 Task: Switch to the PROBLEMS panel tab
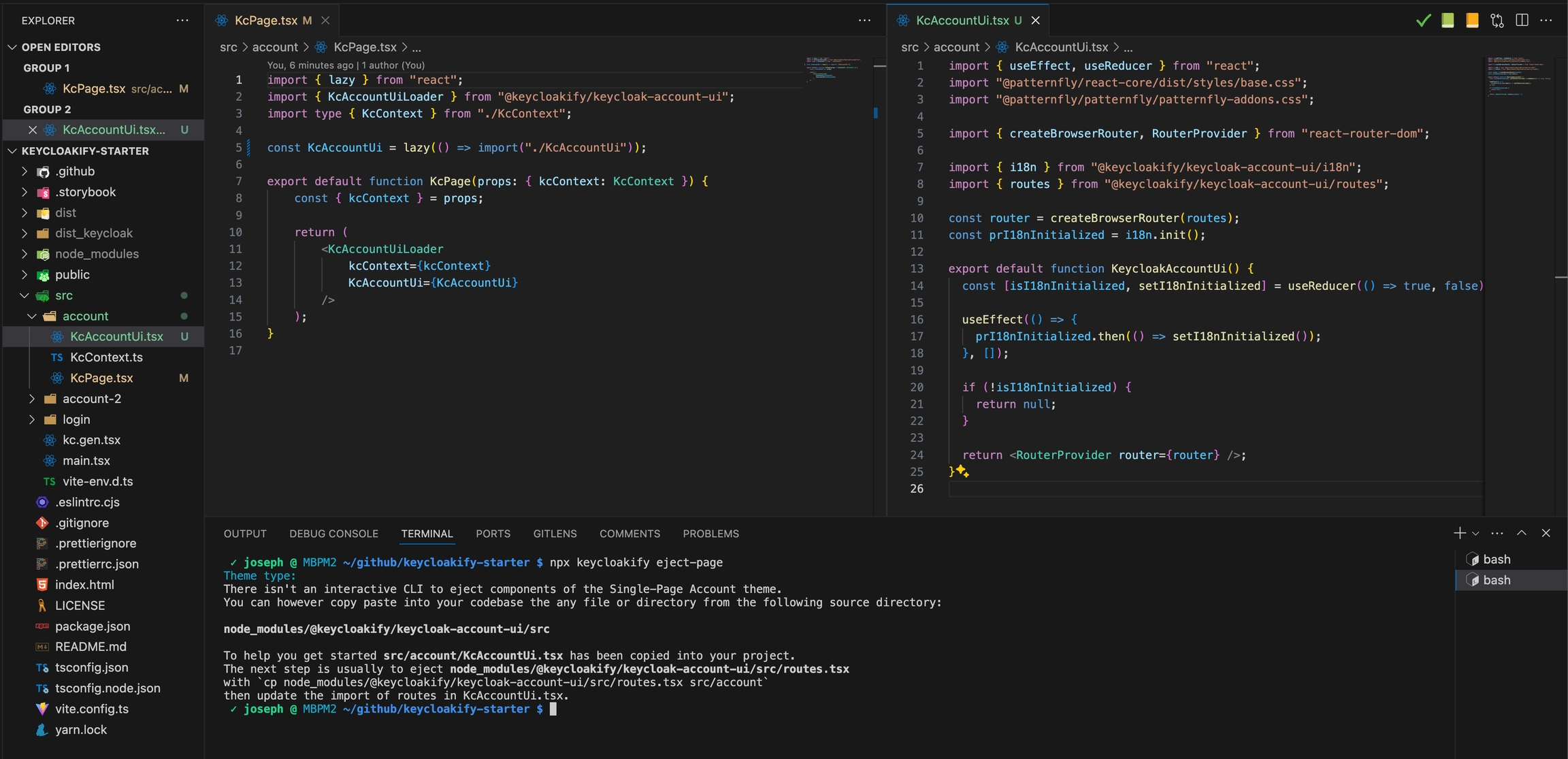point(710,534)
